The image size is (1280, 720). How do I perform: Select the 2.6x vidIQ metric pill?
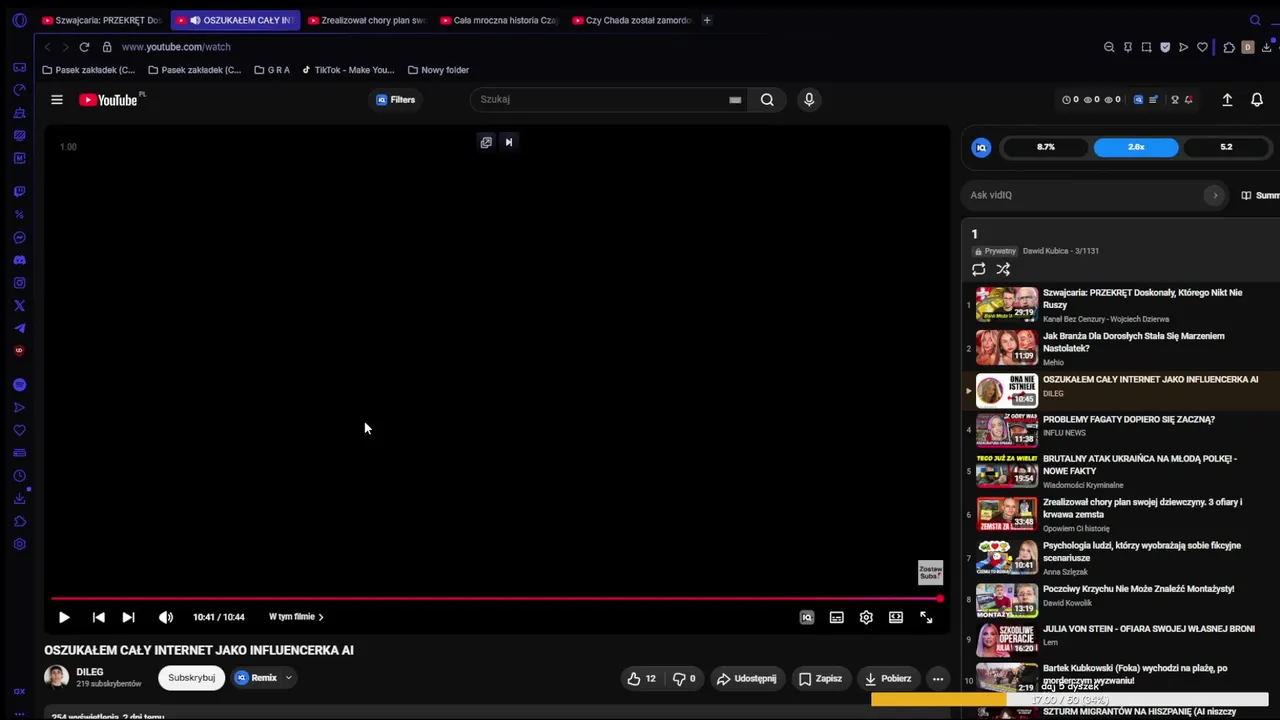click(1136, 147)
